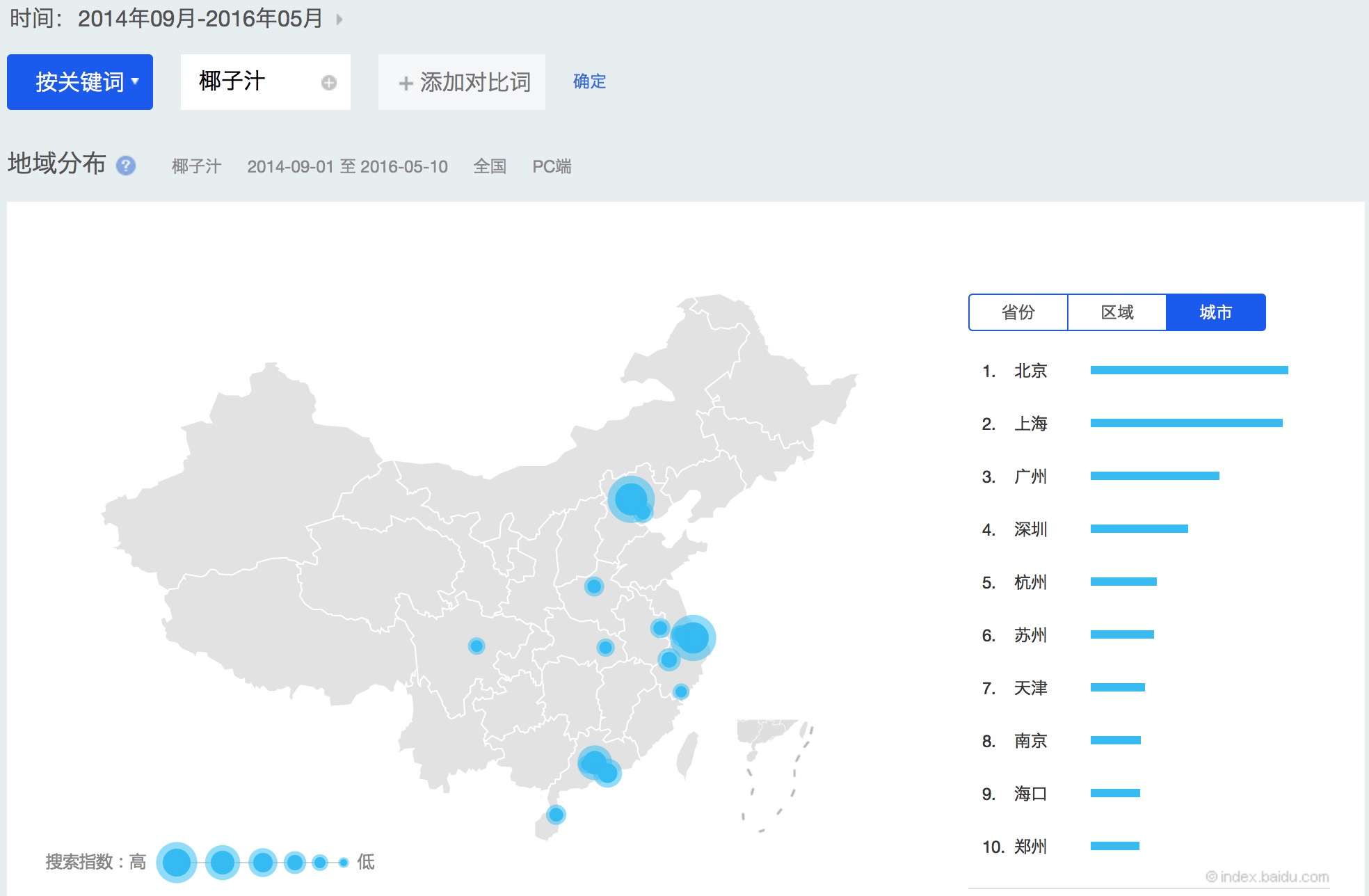Image resolution: width=1369 pixels, height=896 pixels.
Task: Switch ranking to 区域 view
Action: [1116, 312]
